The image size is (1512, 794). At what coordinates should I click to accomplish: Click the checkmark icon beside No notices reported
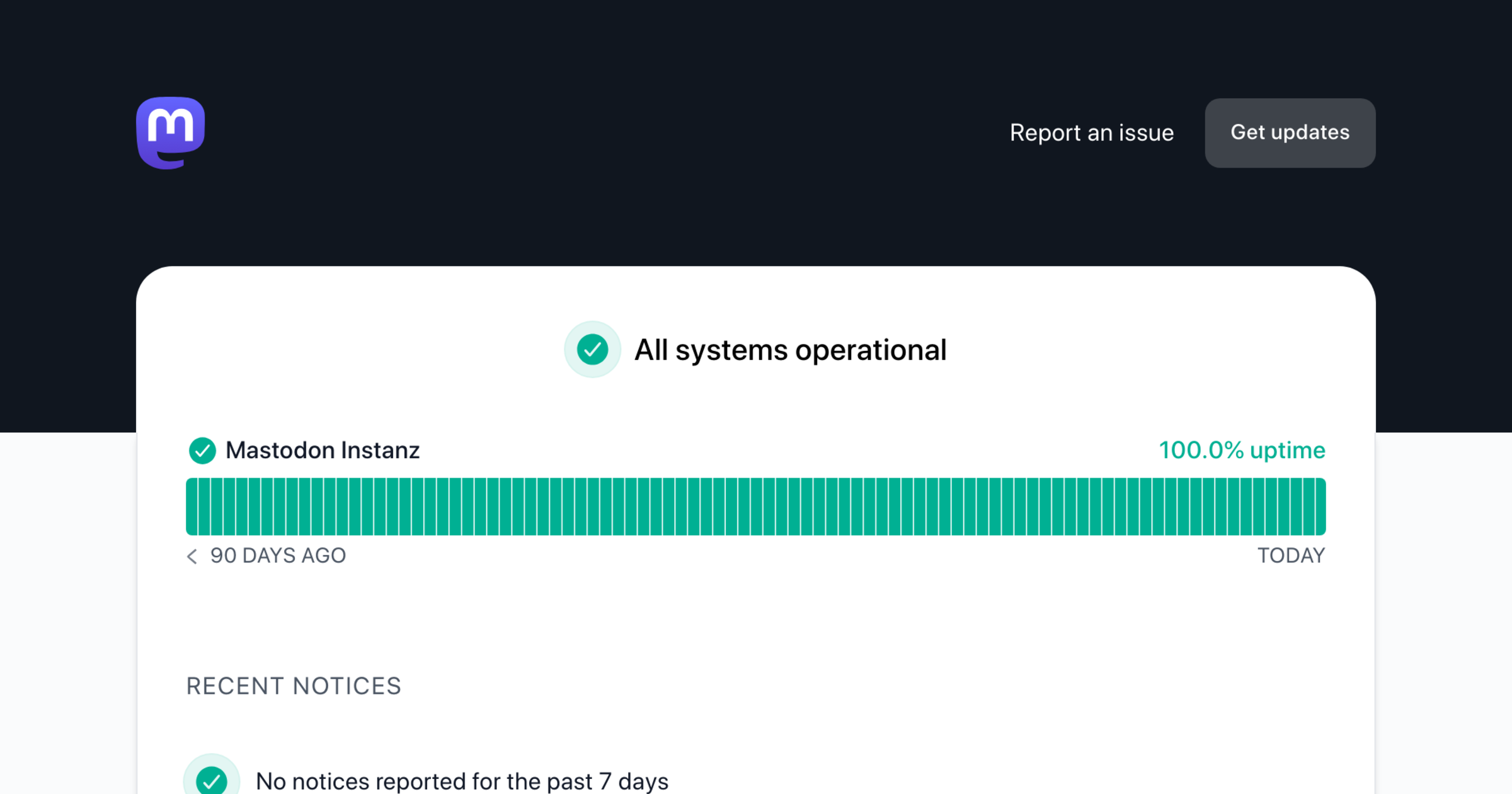point(212,780)
